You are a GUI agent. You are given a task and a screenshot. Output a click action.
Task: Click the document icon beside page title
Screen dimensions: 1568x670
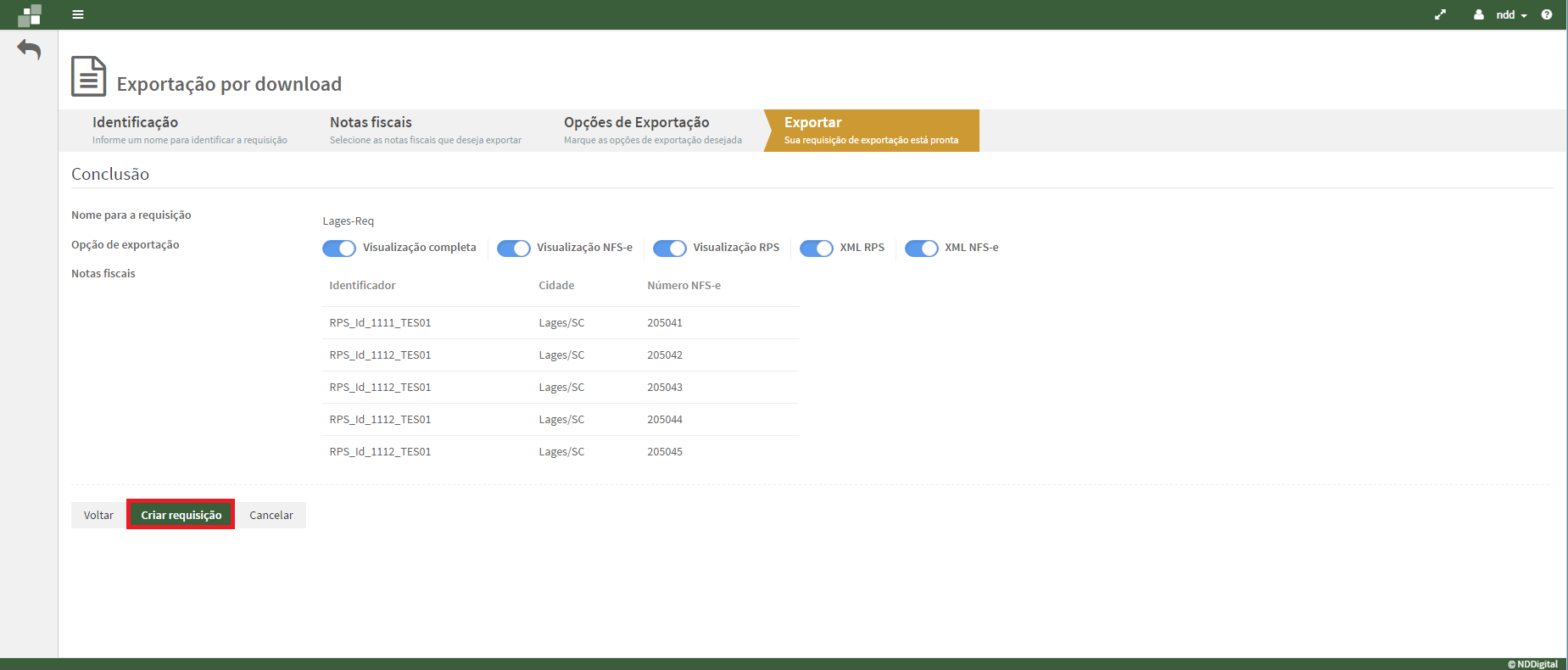point(88,76)
